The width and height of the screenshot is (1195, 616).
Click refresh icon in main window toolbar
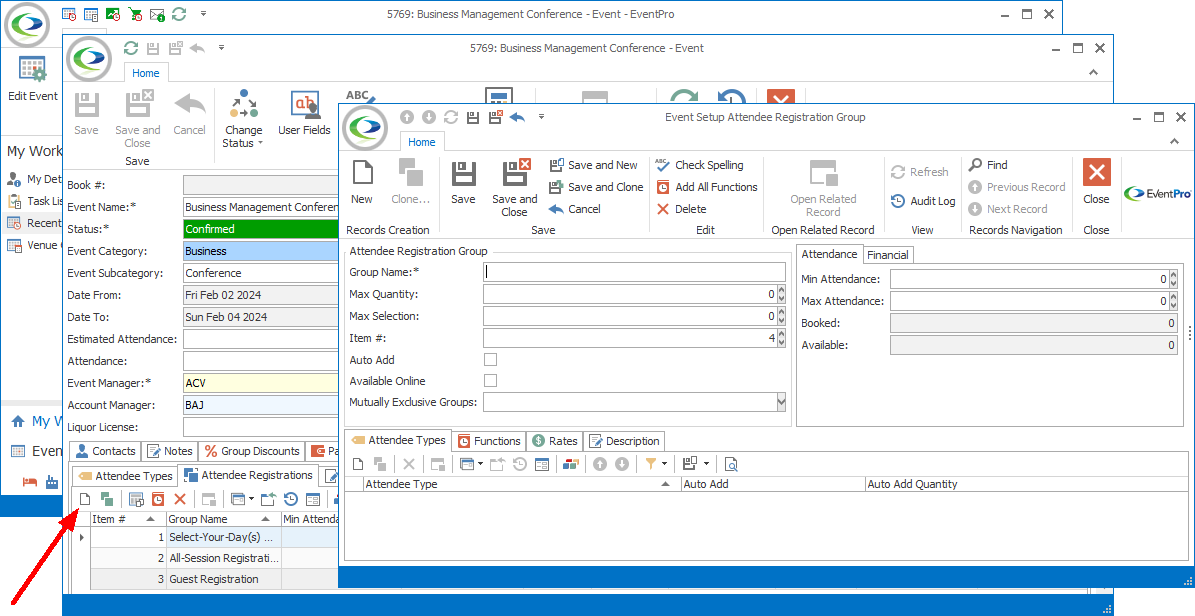point(179,14)
